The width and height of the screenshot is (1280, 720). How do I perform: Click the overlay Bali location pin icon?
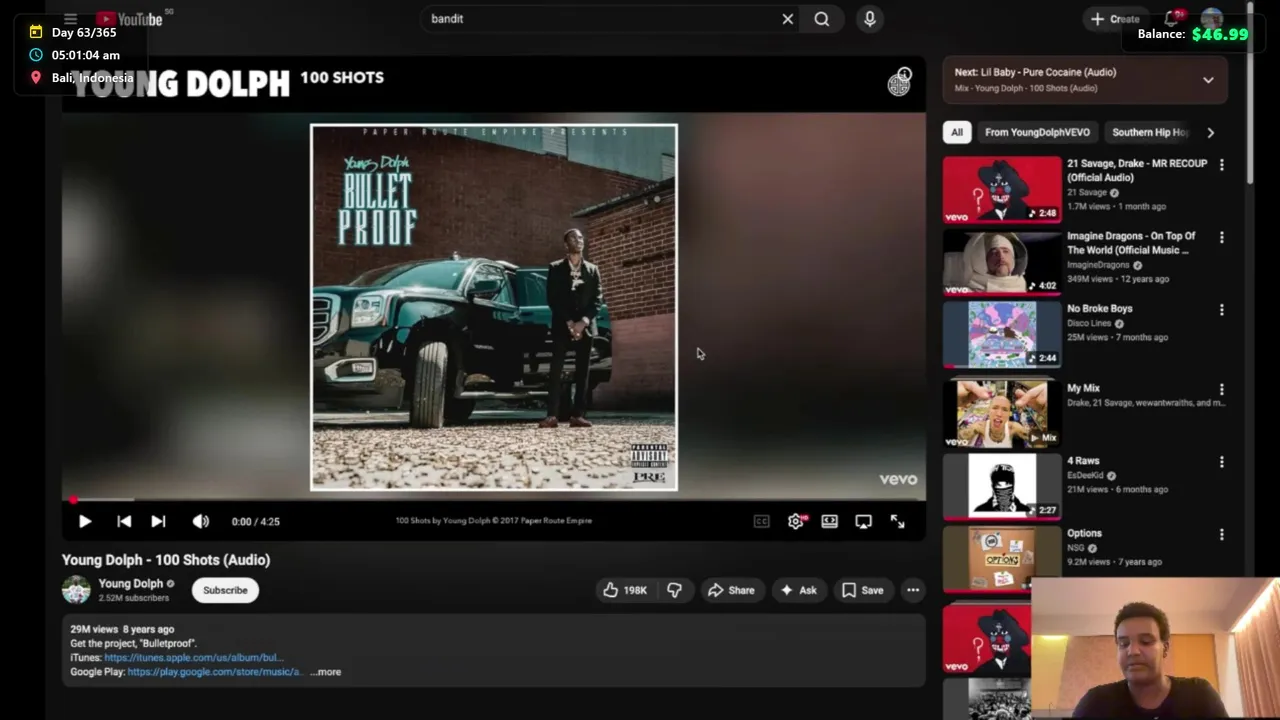[x=36, y=78]
